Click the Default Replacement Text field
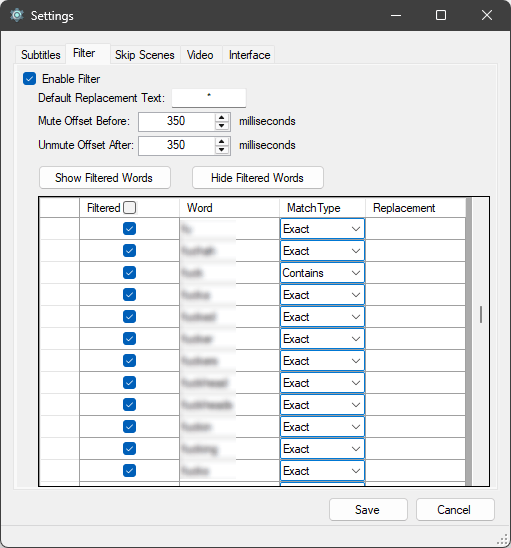 click(209, 98)
